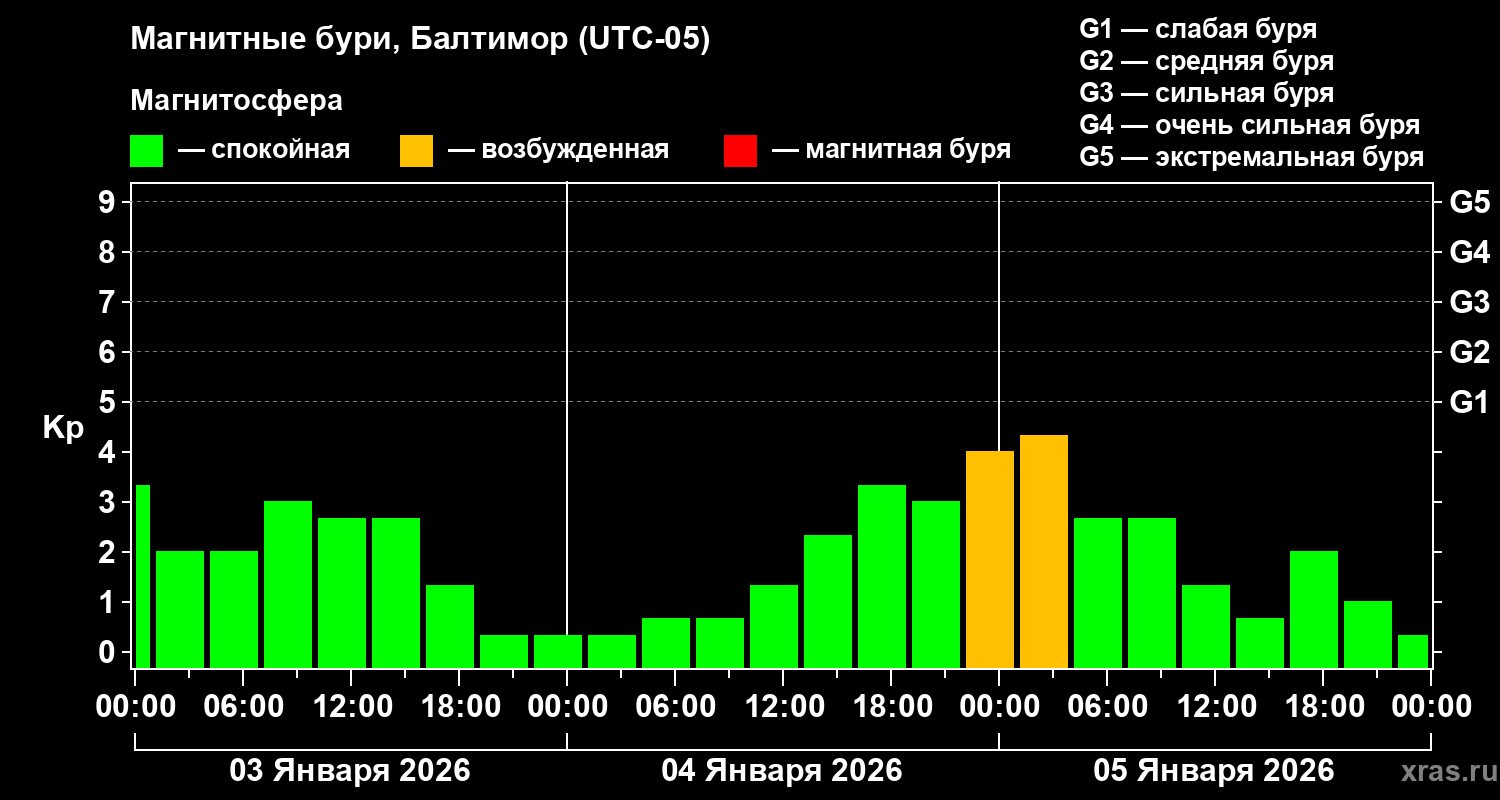Click the last 00:00 time tick label

1431,707
